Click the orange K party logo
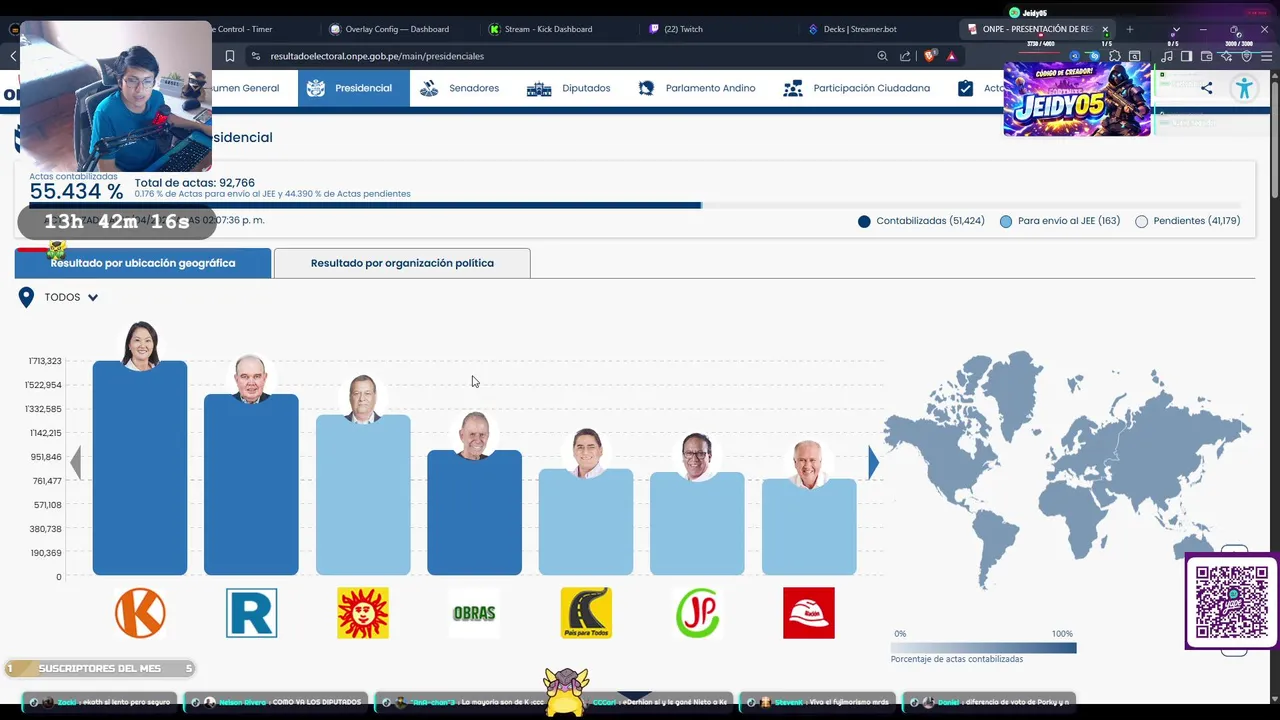 [140, 613]
